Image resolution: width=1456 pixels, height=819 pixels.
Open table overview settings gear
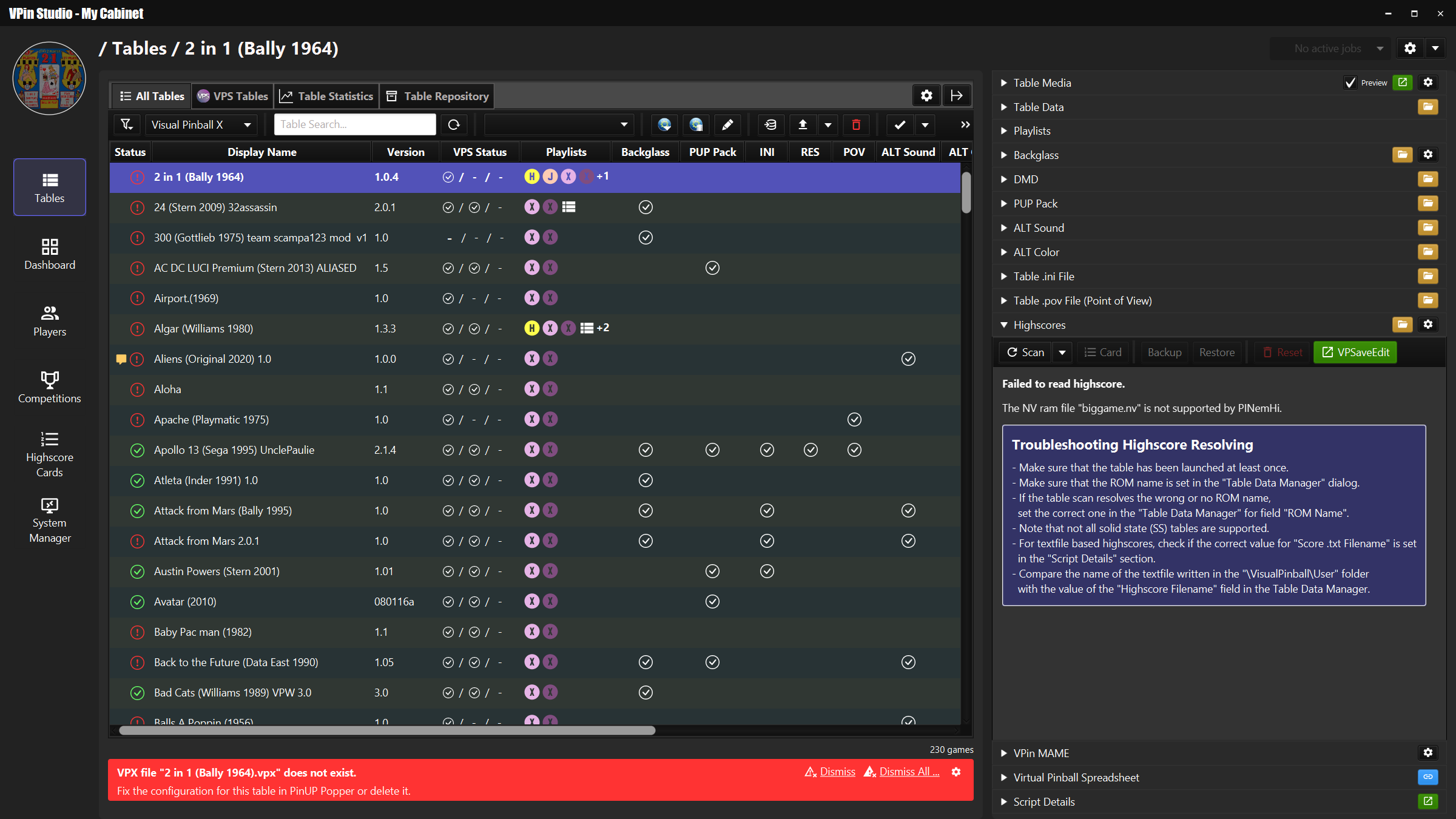tap(926, 95)
